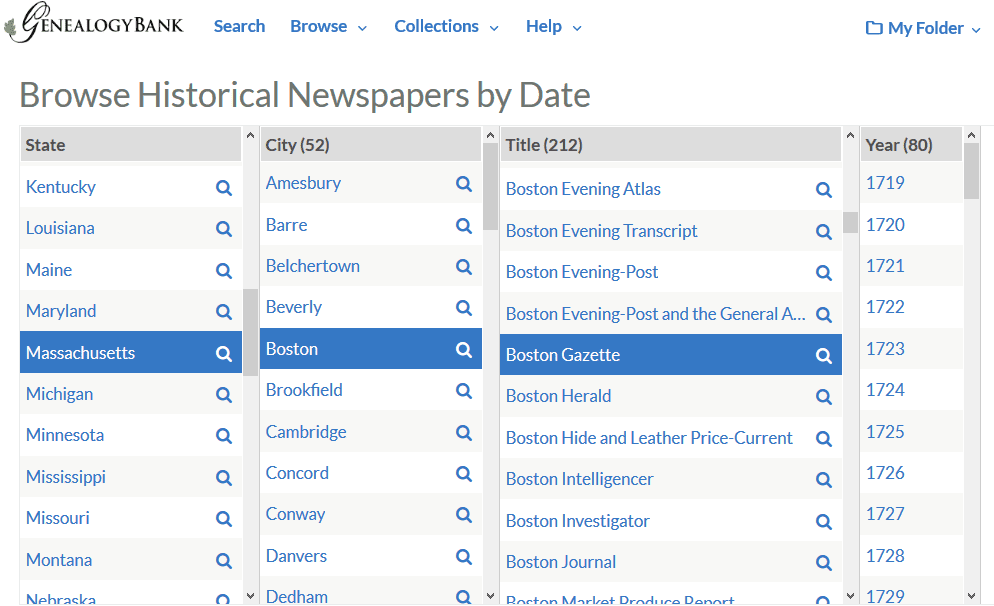
Task: Click the search icon for Concord
Action: pyautogui.click(x=463, y=474)
